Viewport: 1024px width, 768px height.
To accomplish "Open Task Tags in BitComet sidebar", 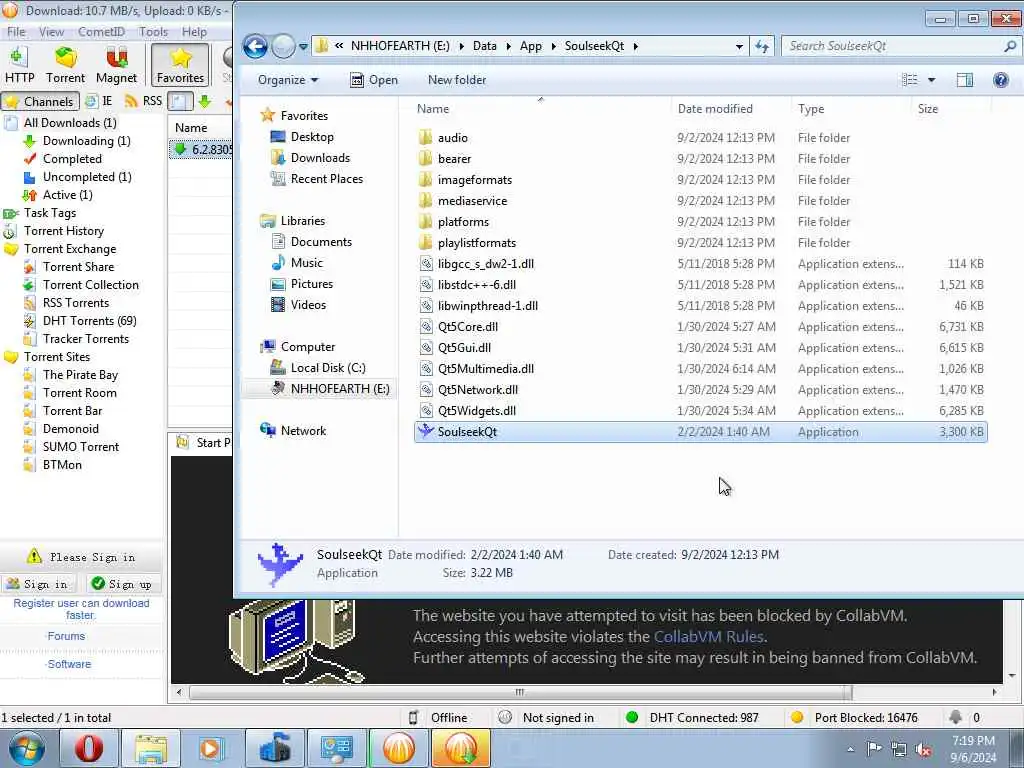I will coord(50,213).
